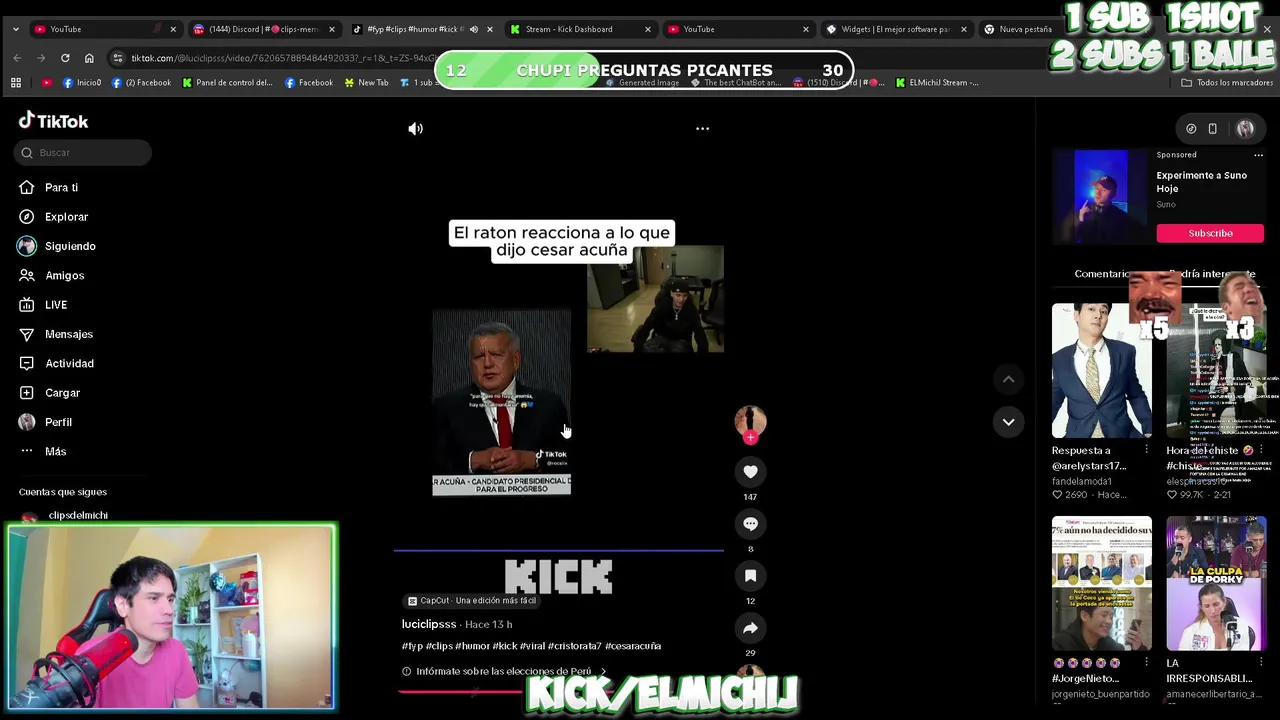Open the Inicio0 Facebook bookmark
The image size is (1280, 720).
[82, 83]
